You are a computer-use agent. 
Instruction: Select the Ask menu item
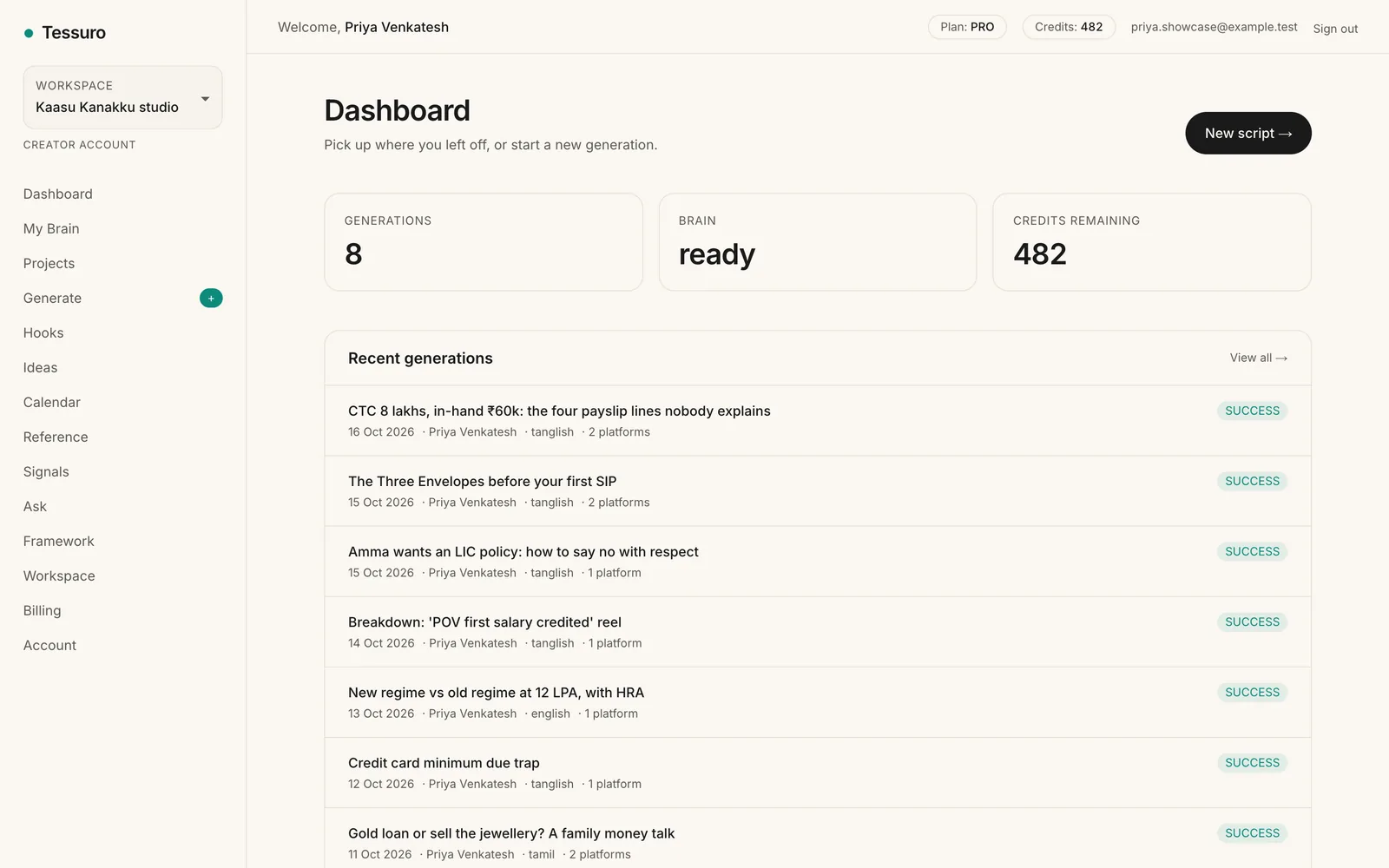[35, 506]
